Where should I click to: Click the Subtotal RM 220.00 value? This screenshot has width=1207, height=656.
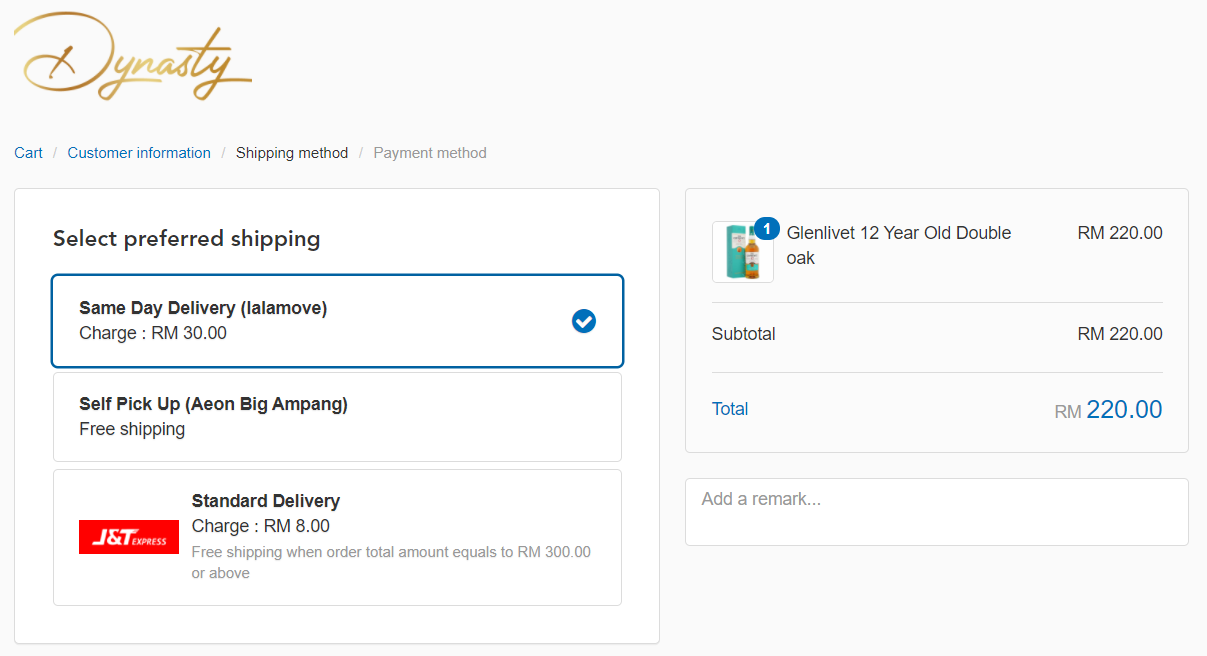pos(1120,334)
